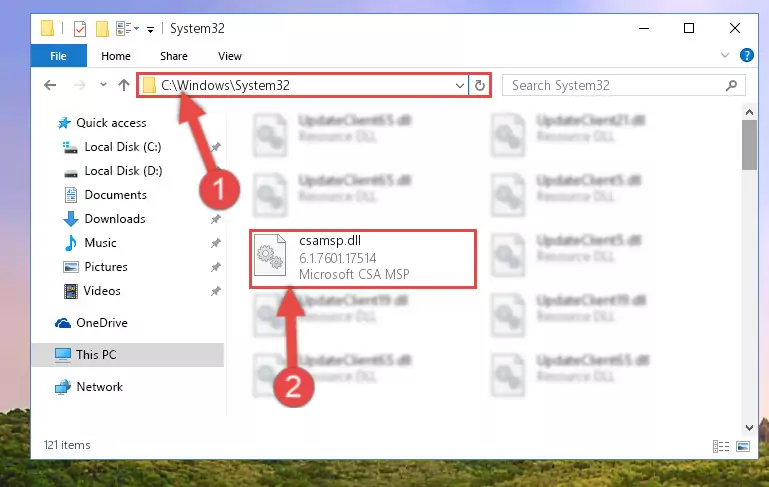The height and width of the screenshot is (487, 769).
Task: Open the File menu
Action: point(58,56)
